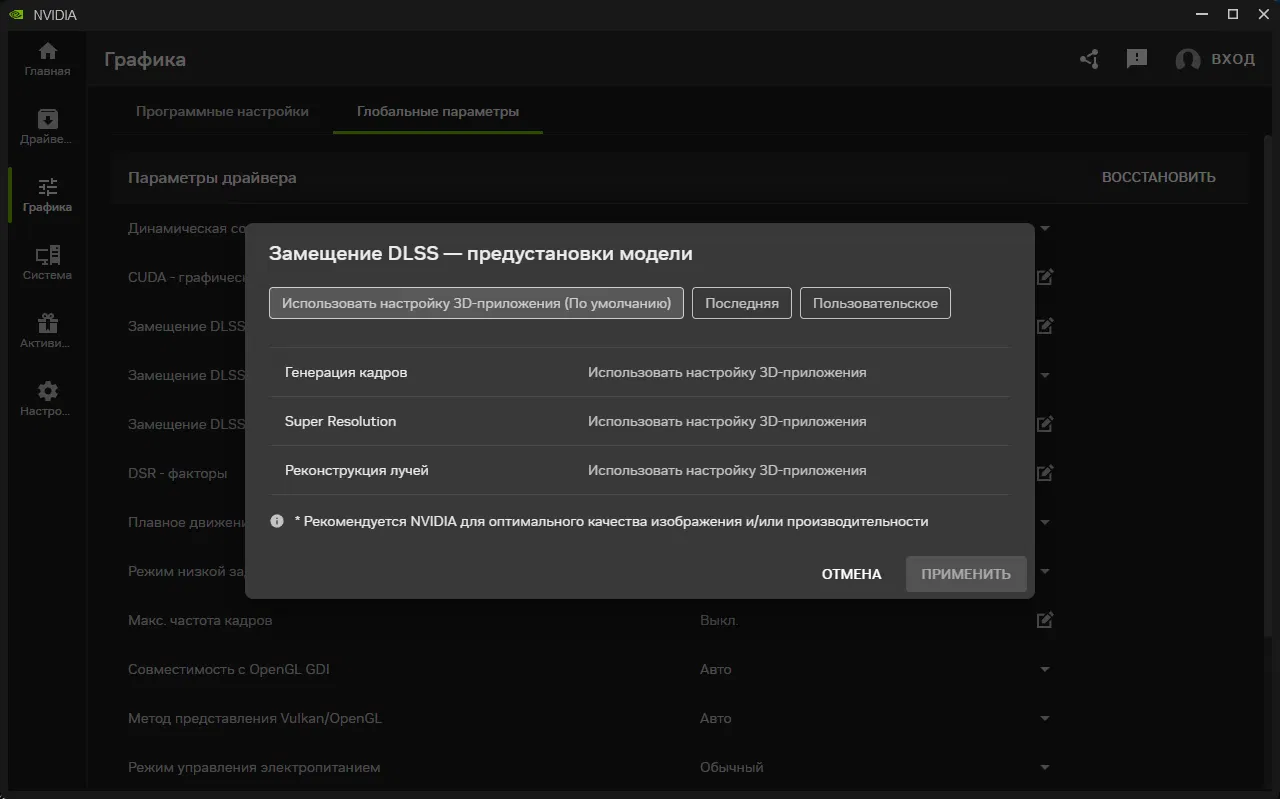
Task: Click the ВХОД sign-in link
Action: coord(1233,59)
